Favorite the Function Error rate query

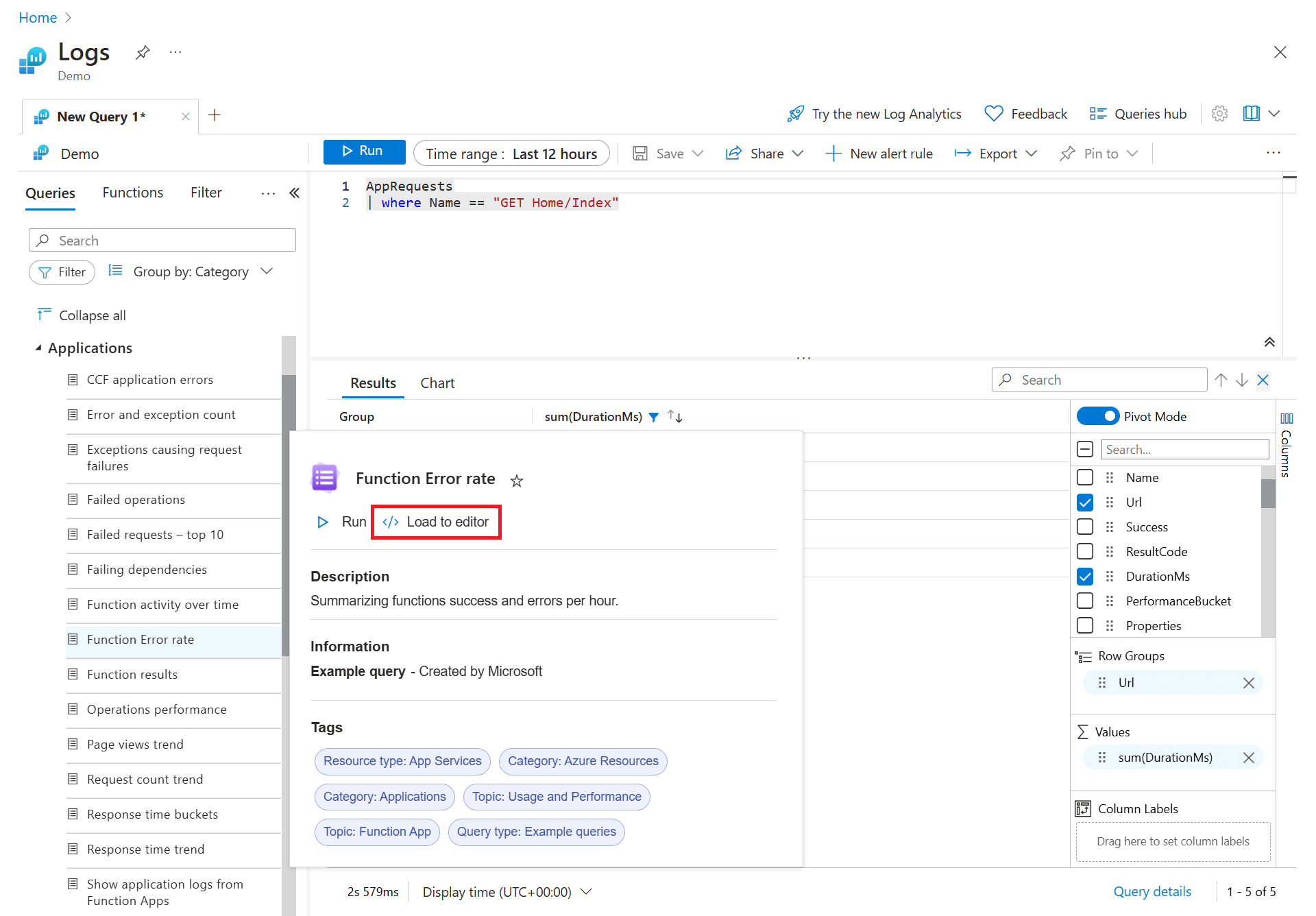tap(517, 481)
